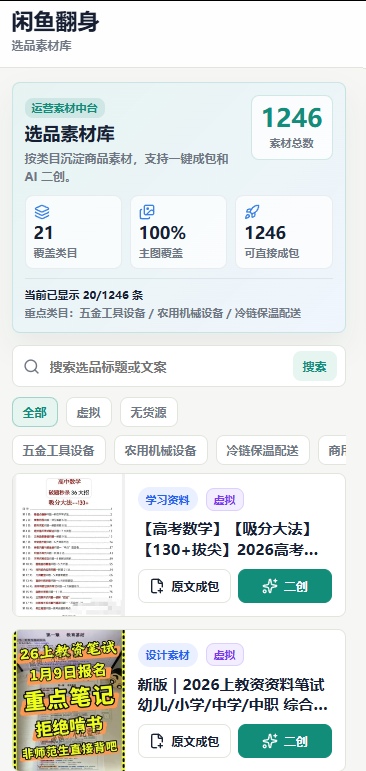Image resolution: width=366 pixels, height=771 pixels.
Task: Click the 100% 主图覆盖 stat card
Action: (179, 232)
